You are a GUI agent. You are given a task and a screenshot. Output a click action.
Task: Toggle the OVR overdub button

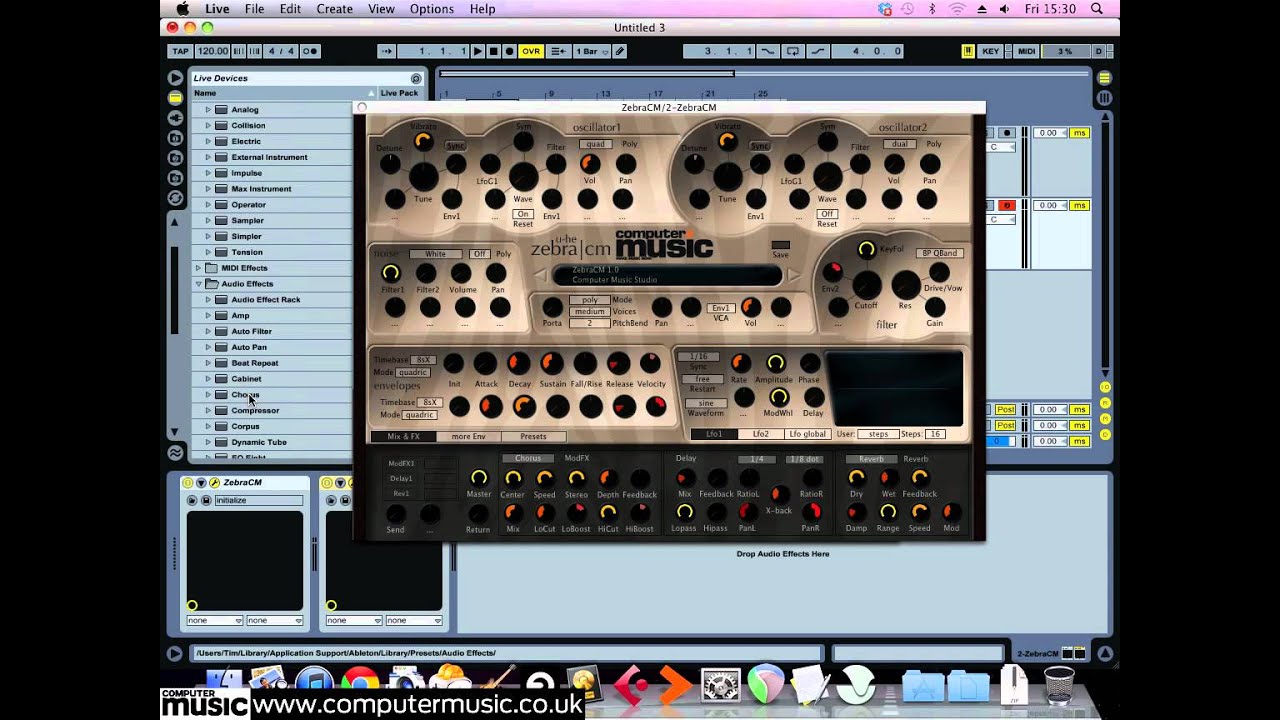coord(531,51)
